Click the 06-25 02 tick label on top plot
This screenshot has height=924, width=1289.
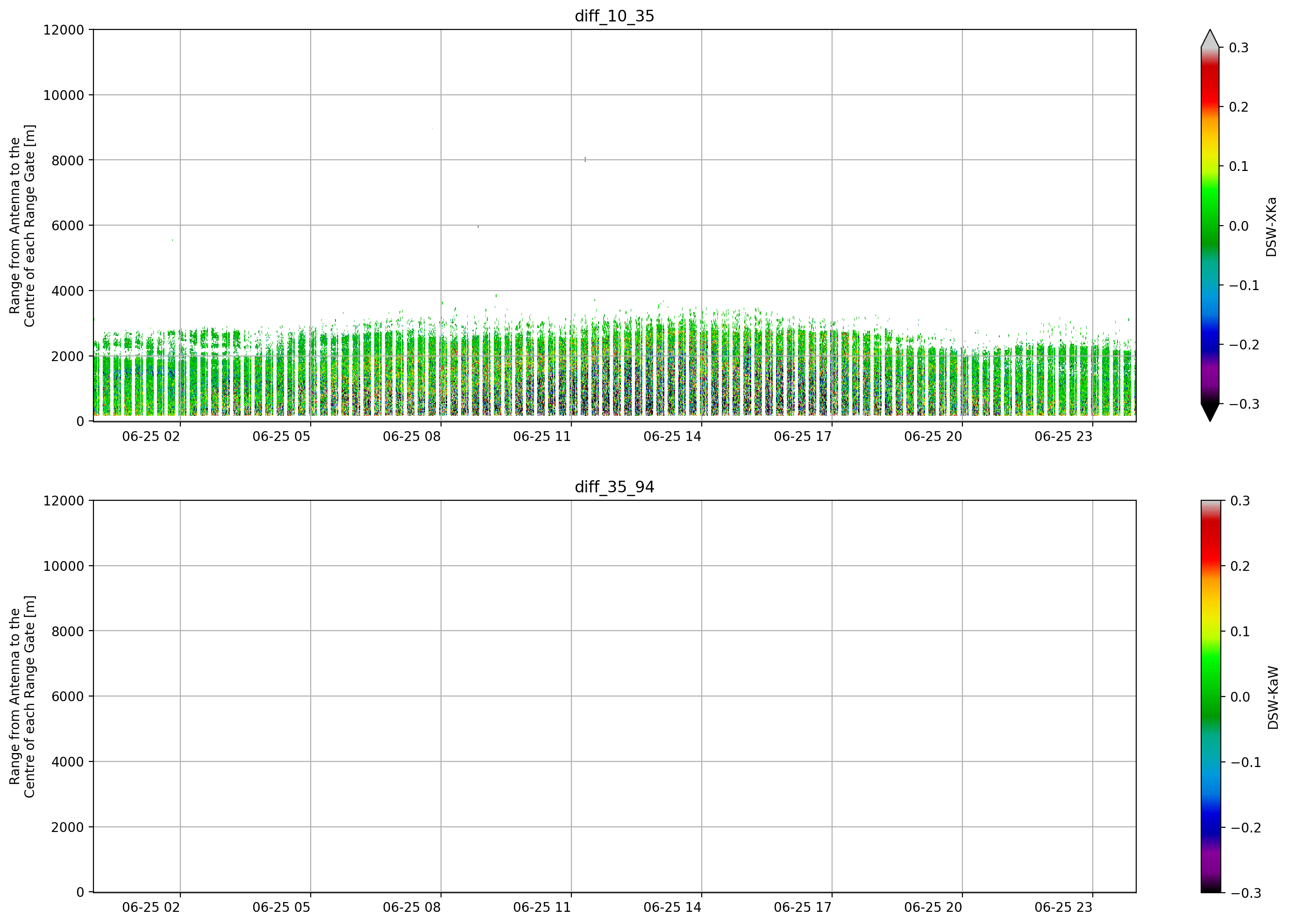[x=150, y=436]
